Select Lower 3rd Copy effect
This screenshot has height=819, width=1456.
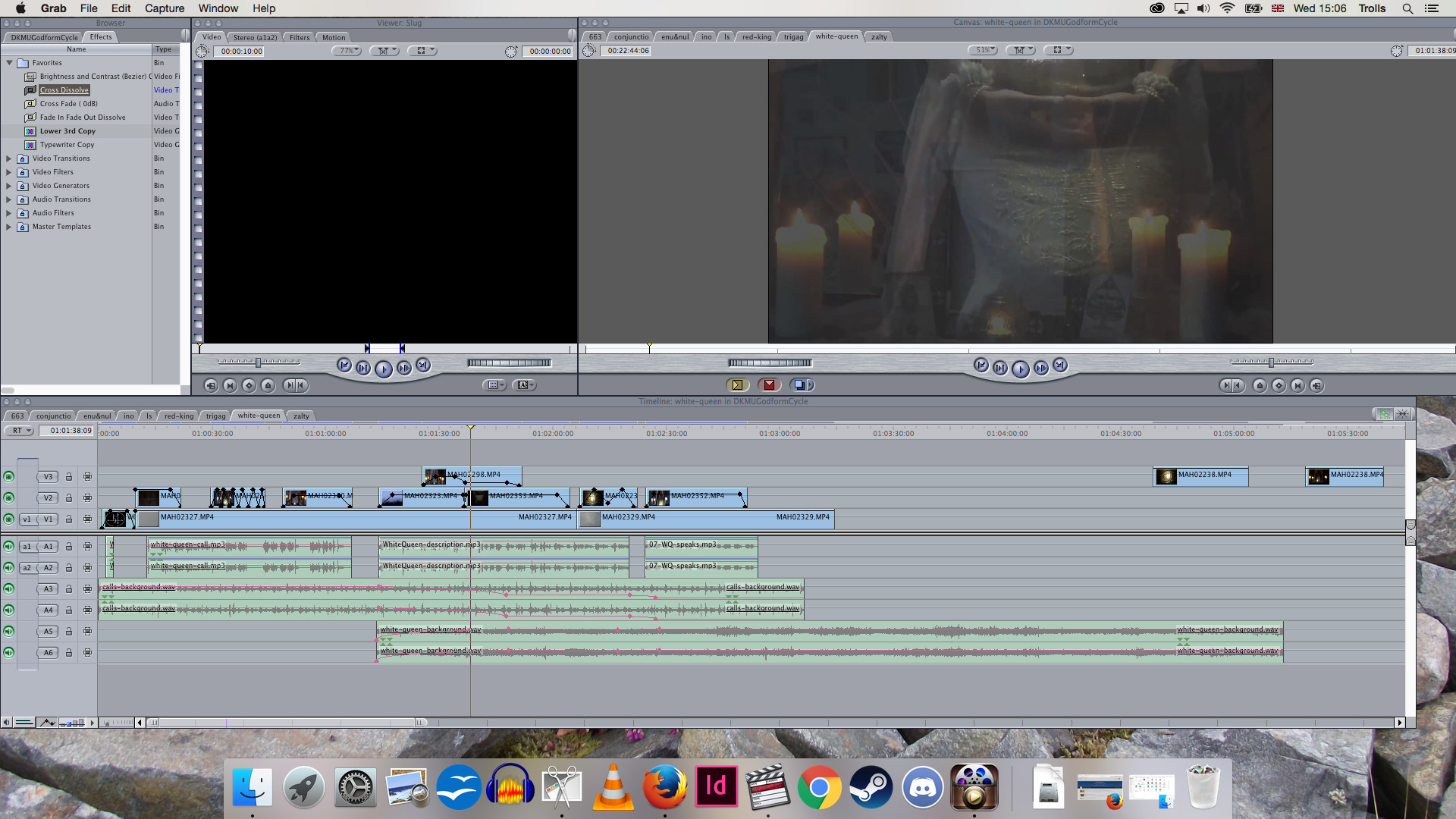pos(67,131)
